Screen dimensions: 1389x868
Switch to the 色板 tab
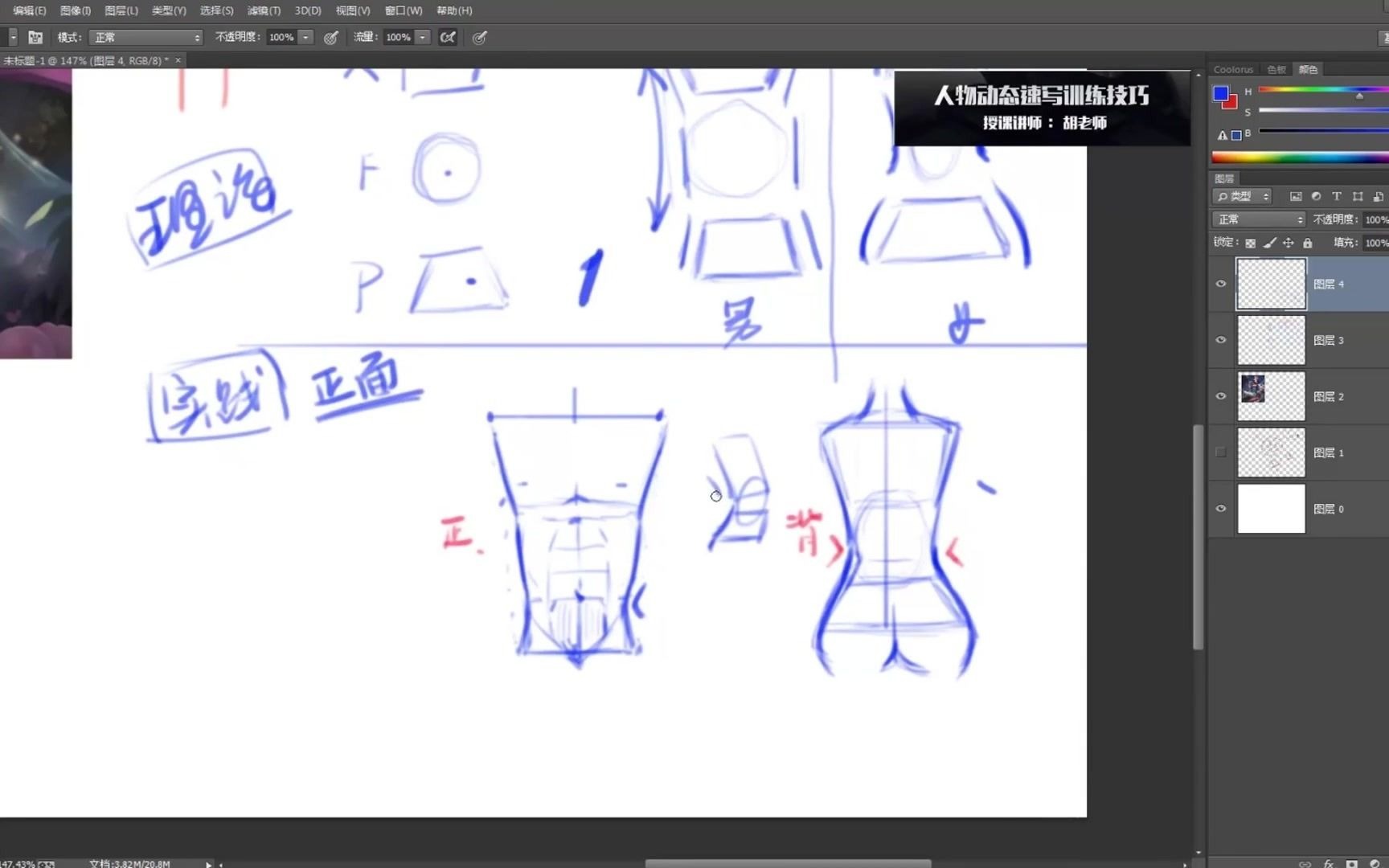1275,69
